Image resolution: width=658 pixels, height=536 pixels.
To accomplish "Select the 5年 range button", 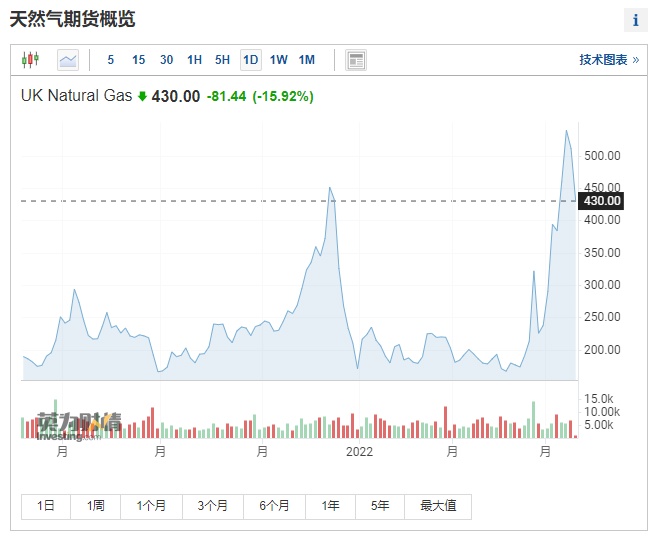I will [x=380, y=506].
